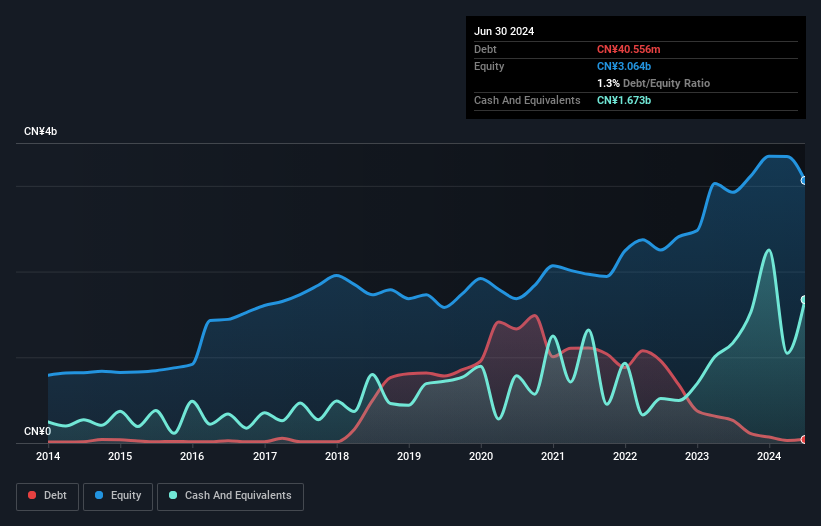Click the blue endpoint marker on the Equity line
Screen dimensions: 821x526
pyautogui.click(x=804, y=180)
